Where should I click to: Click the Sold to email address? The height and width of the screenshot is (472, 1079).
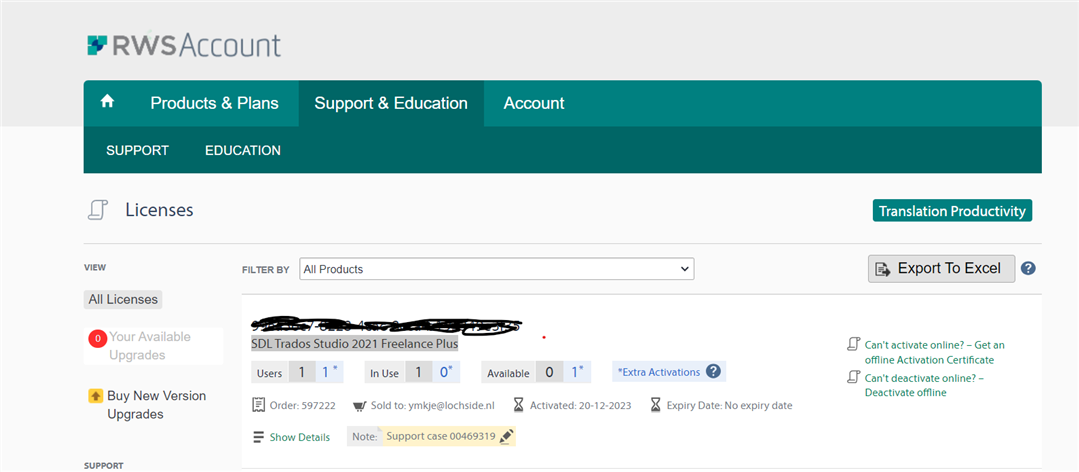(451, 405)
